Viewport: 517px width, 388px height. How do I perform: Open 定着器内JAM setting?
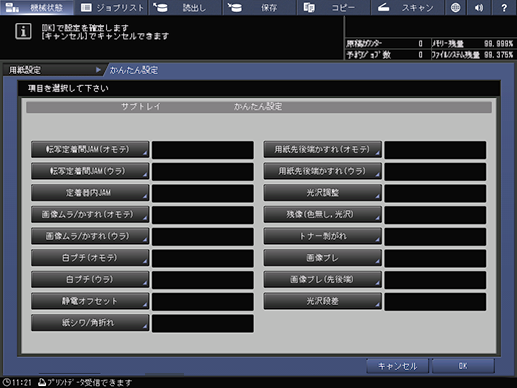click(x=90, y=193)
